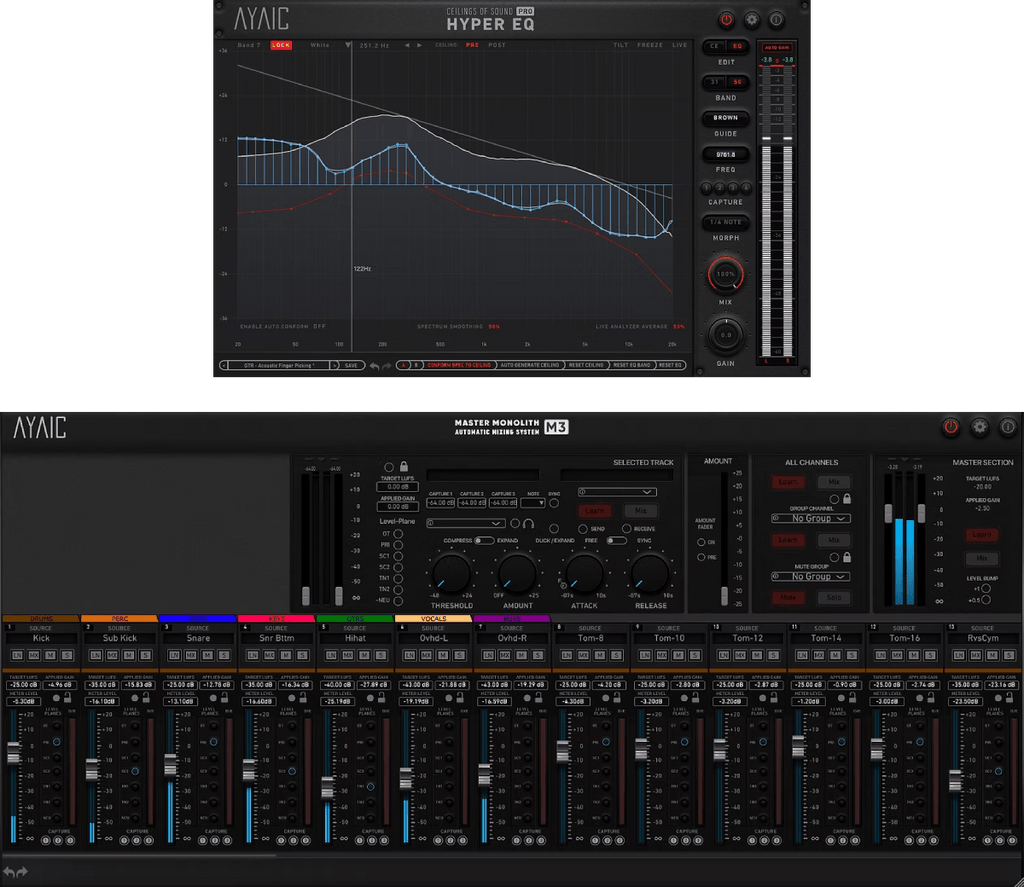Viewport: 1024px width, 887px height.
Task: Click the Master Monolith power button
Action: coord(950,427)
